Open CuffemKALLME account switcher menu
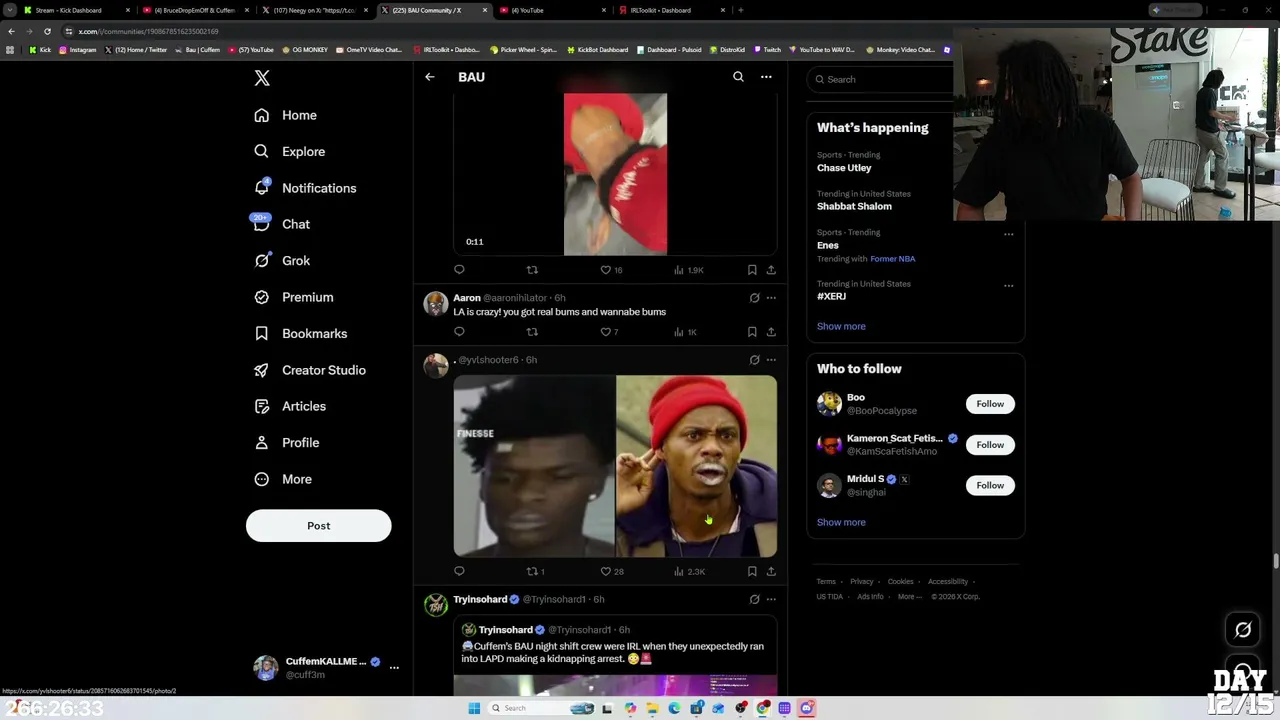Viewport: 1280px width, 720px height. tap(326, 668)
